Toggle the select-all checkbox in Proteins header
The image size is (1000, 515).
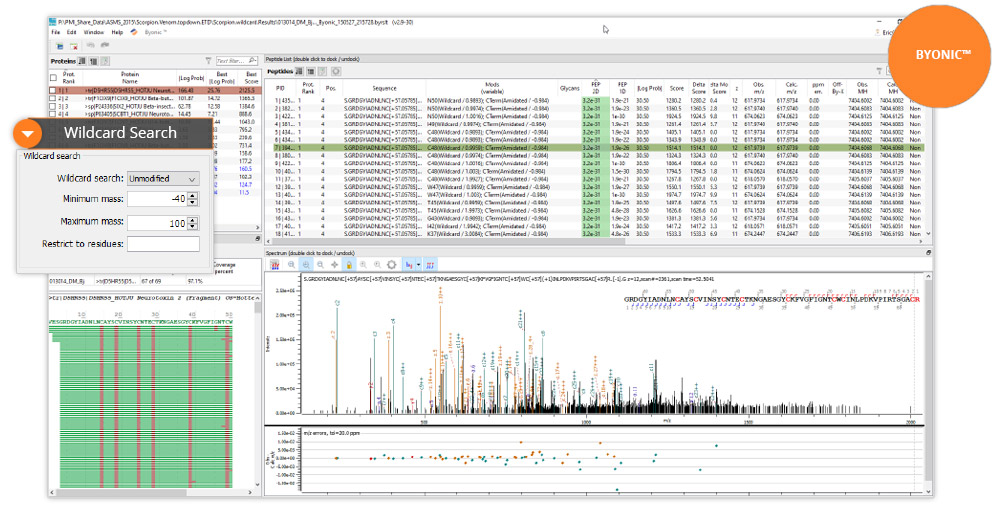point(54,78)
